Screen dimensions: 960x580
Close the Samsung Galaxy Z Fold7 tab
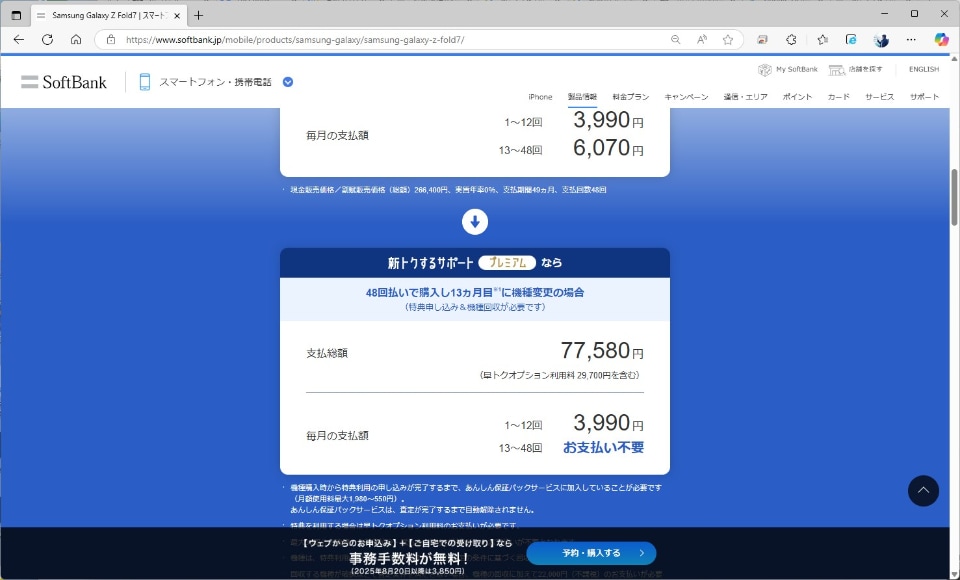tap(177, 15)
